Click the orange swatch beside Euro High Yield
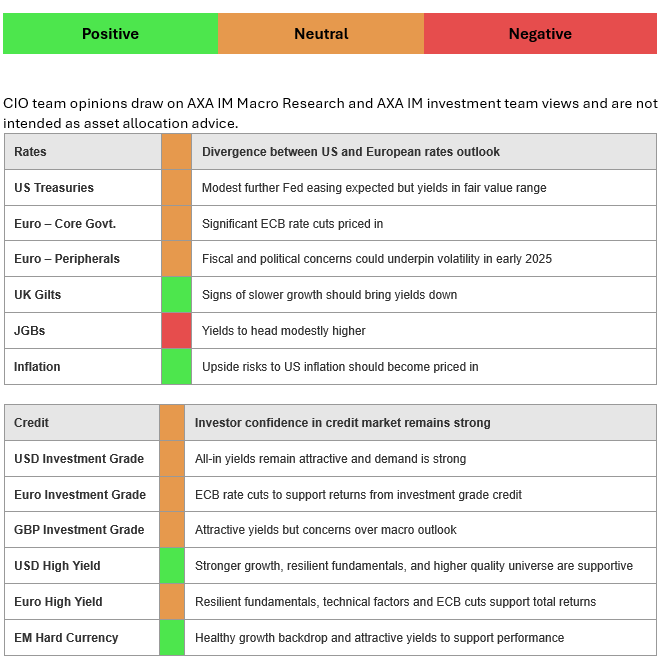 (x=172, y=602)
